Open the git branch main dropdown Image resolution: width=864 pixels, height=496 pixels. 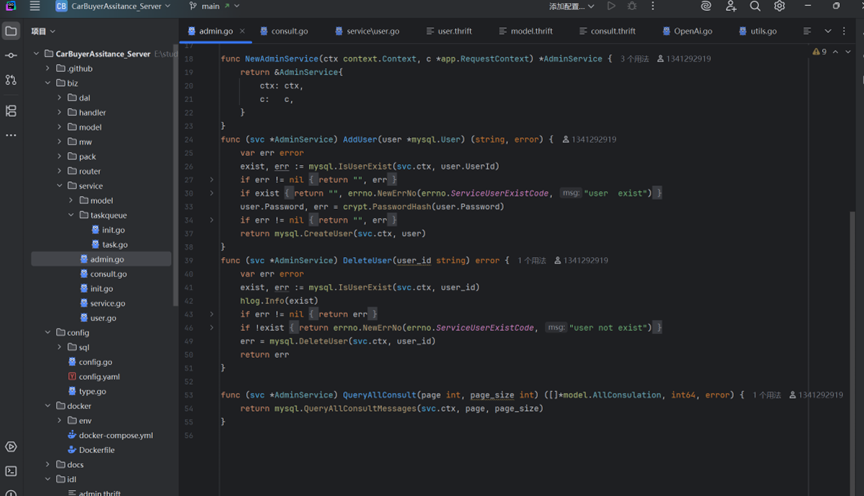(x=214, y=6)
